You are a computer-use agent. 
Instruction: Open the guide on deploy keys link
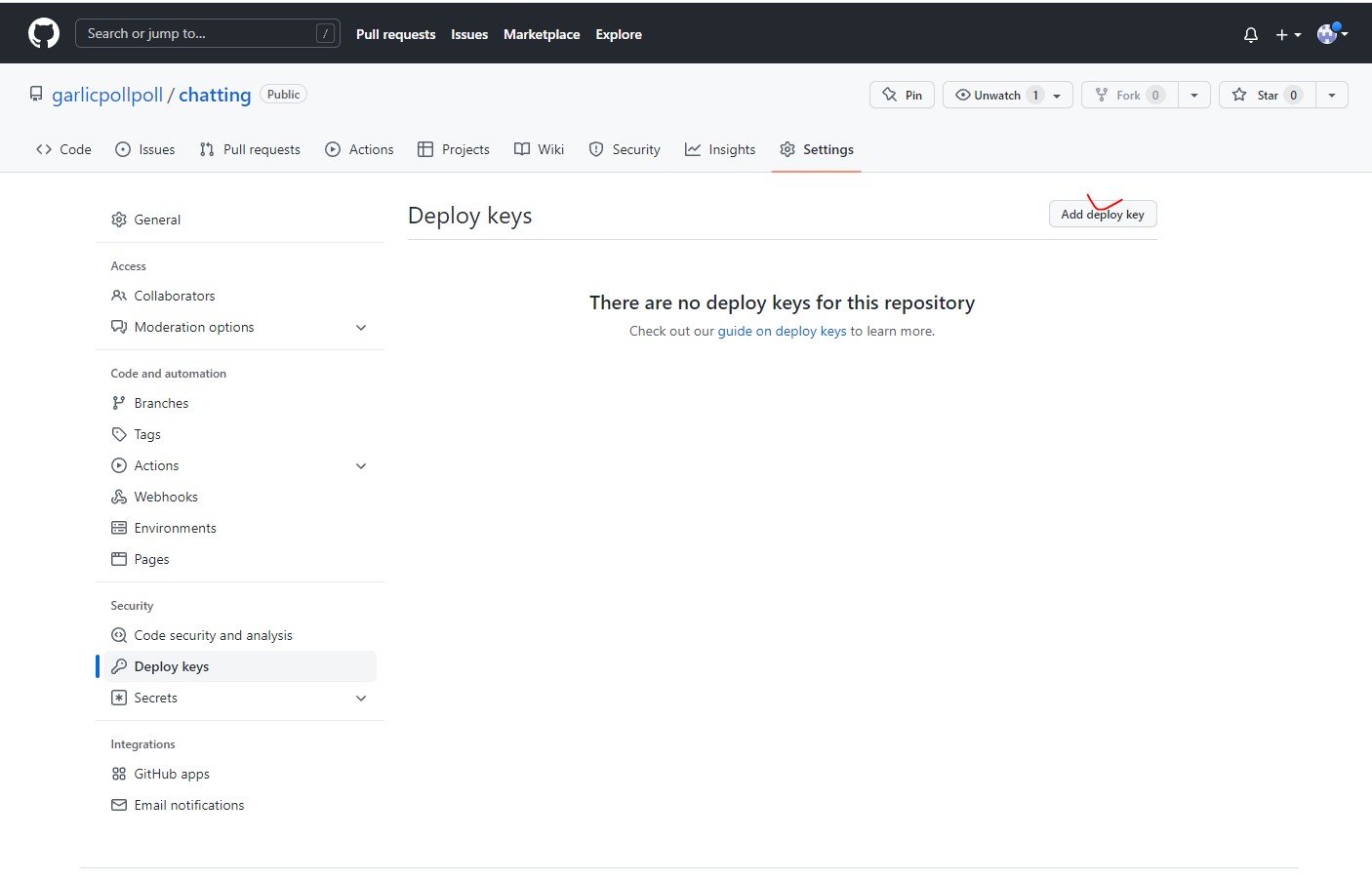pos(782,332)
